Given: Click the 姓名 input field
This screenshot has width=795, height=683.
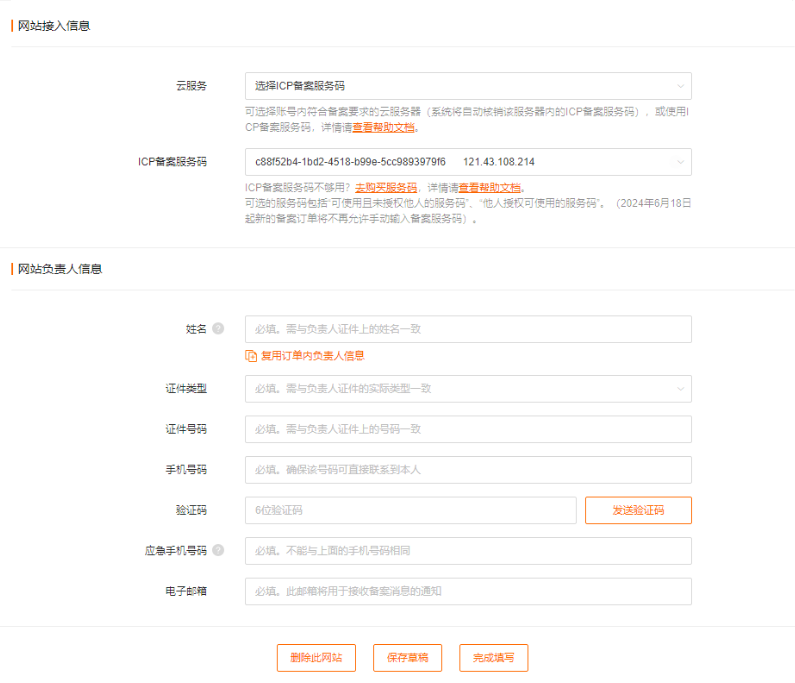Looking at the screenshot, I should (x=468, y=329).
